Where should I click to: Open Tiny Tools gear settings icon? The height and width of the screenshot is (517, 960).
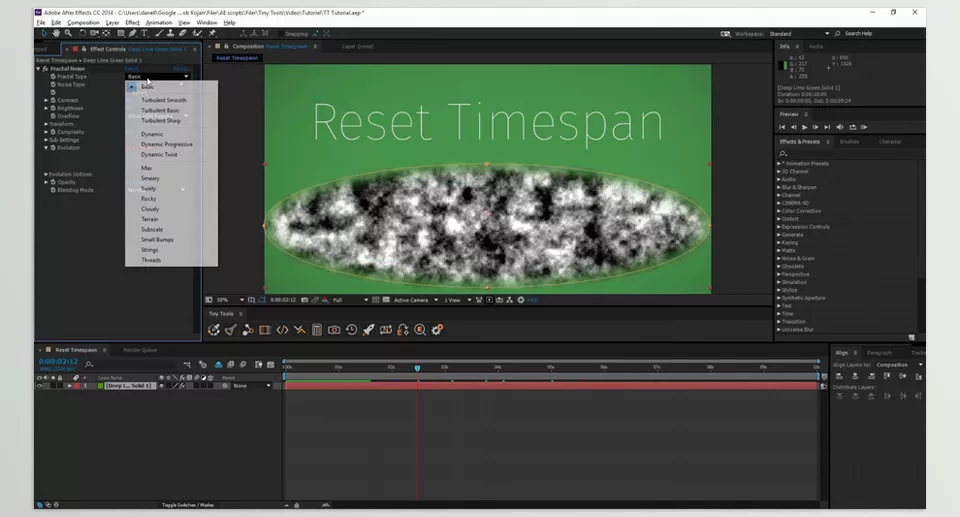tap(437, 330)
